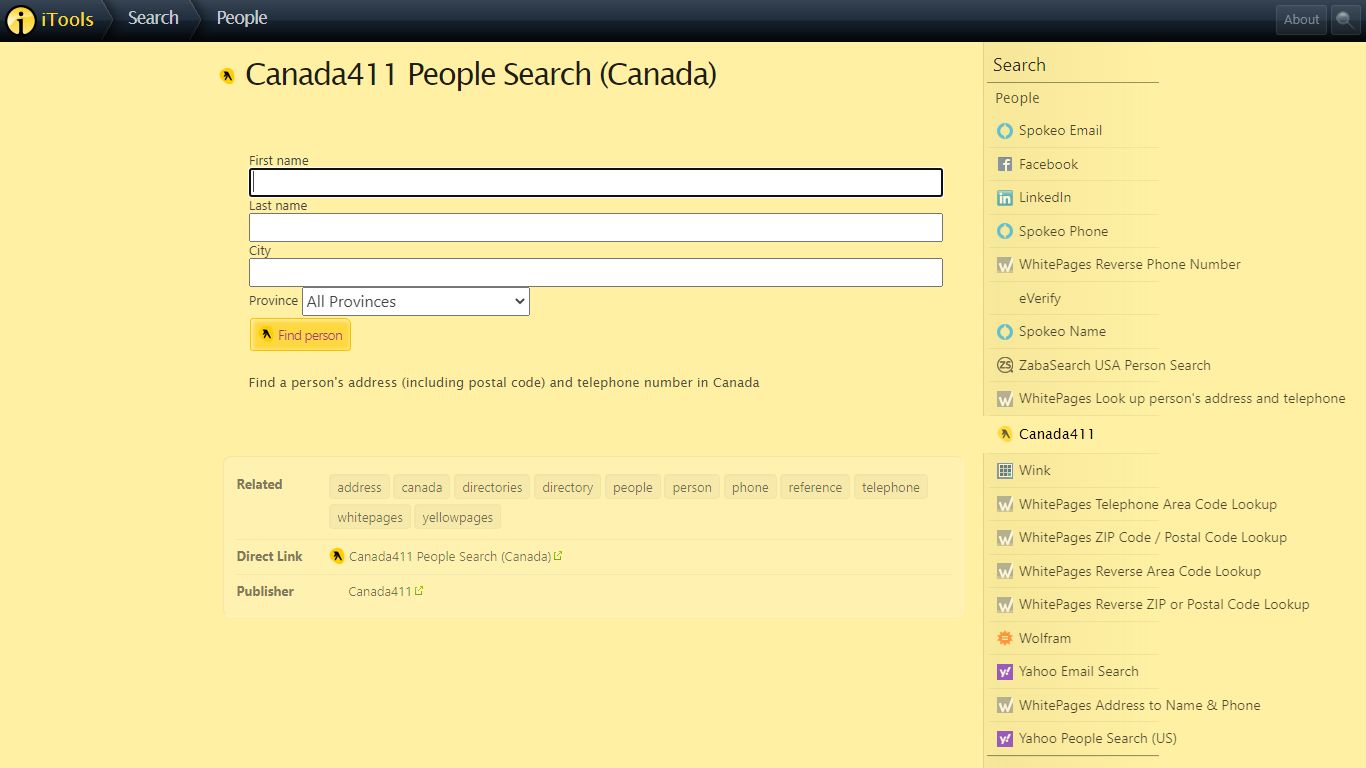
Task: Open the eVerify sidebar link
Action: coord(1040,298)
